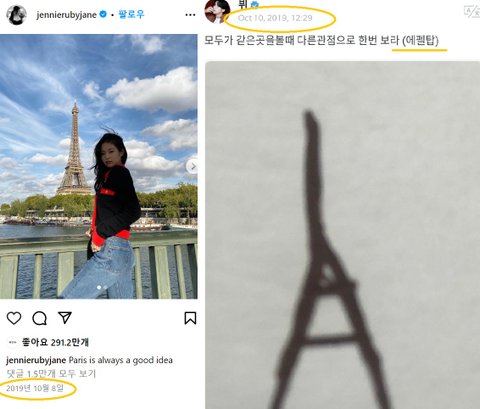Open the post date 2019년 10월 8일
480x409 pixels.
(x=35, y=388)
